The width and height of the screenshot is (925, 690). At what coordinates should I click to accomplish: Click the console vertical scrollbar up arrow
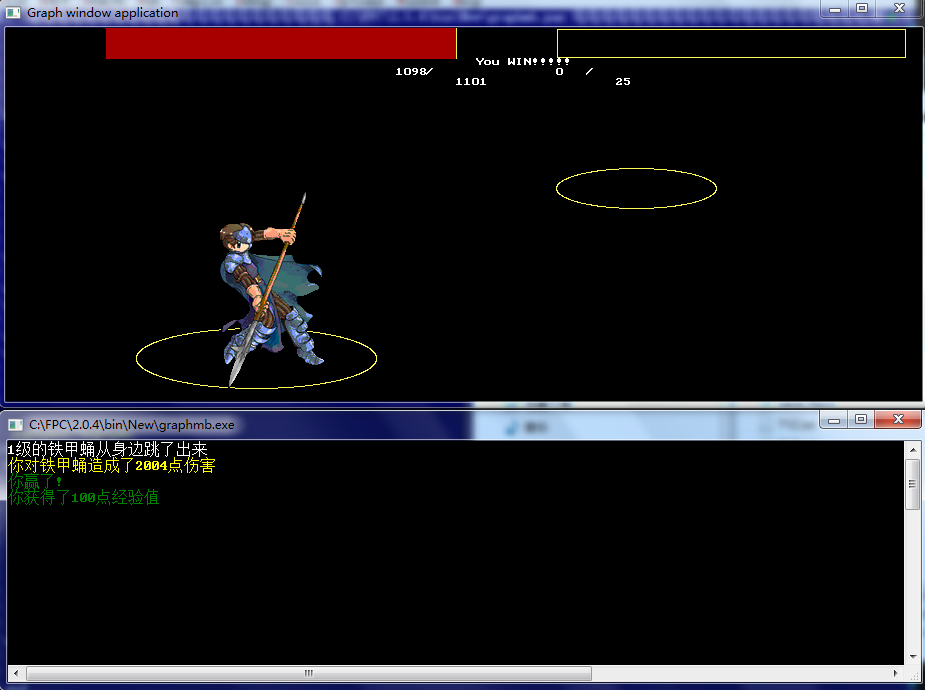[x=913, y=450]
